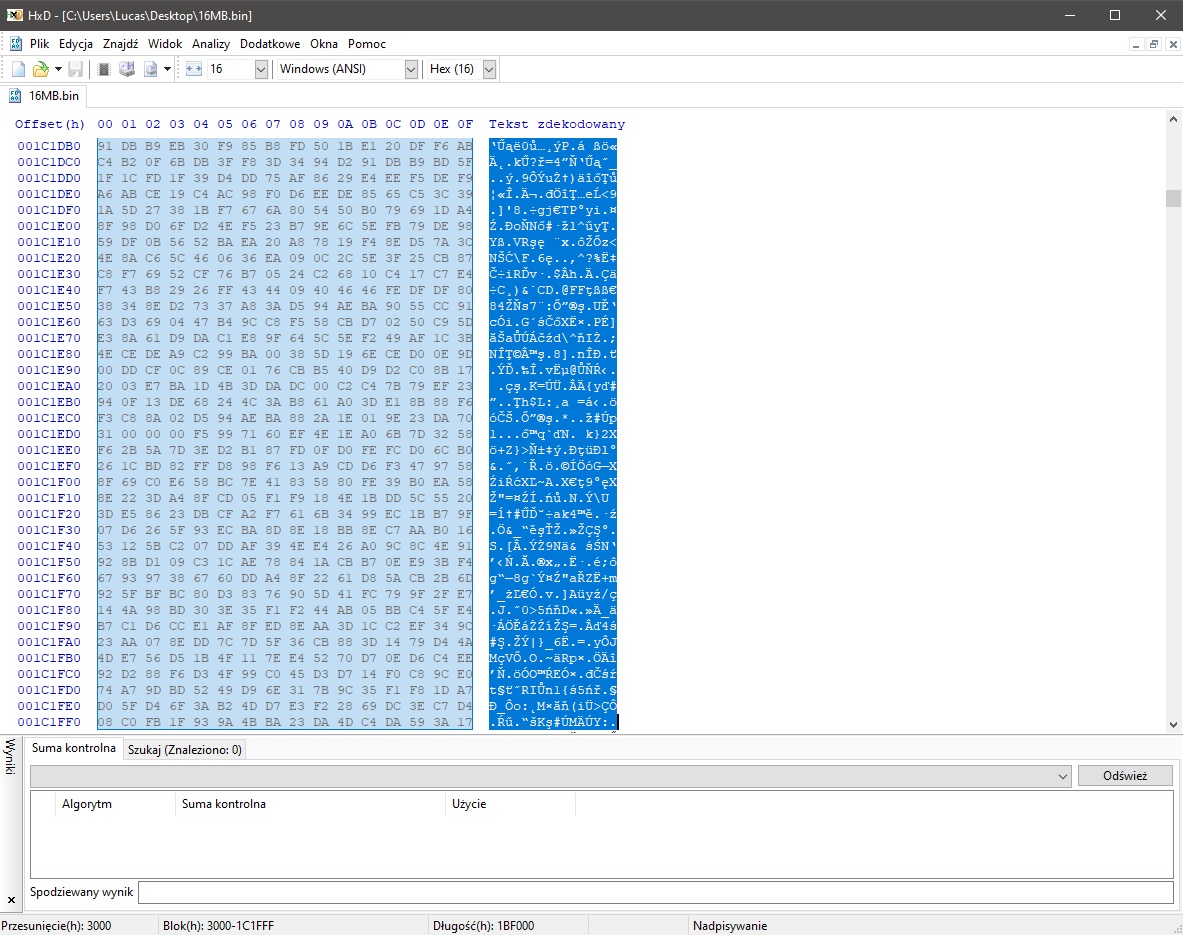Screen dimensions: 1183x935
Task: Open file using the folder icon
Action: pyautogui.click(x=41, y=69)
